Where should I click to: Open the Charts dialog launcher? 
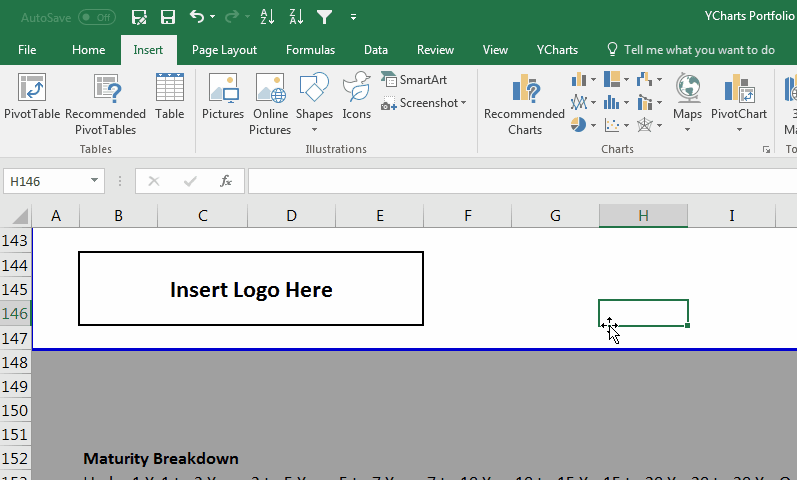pos(766,149)
